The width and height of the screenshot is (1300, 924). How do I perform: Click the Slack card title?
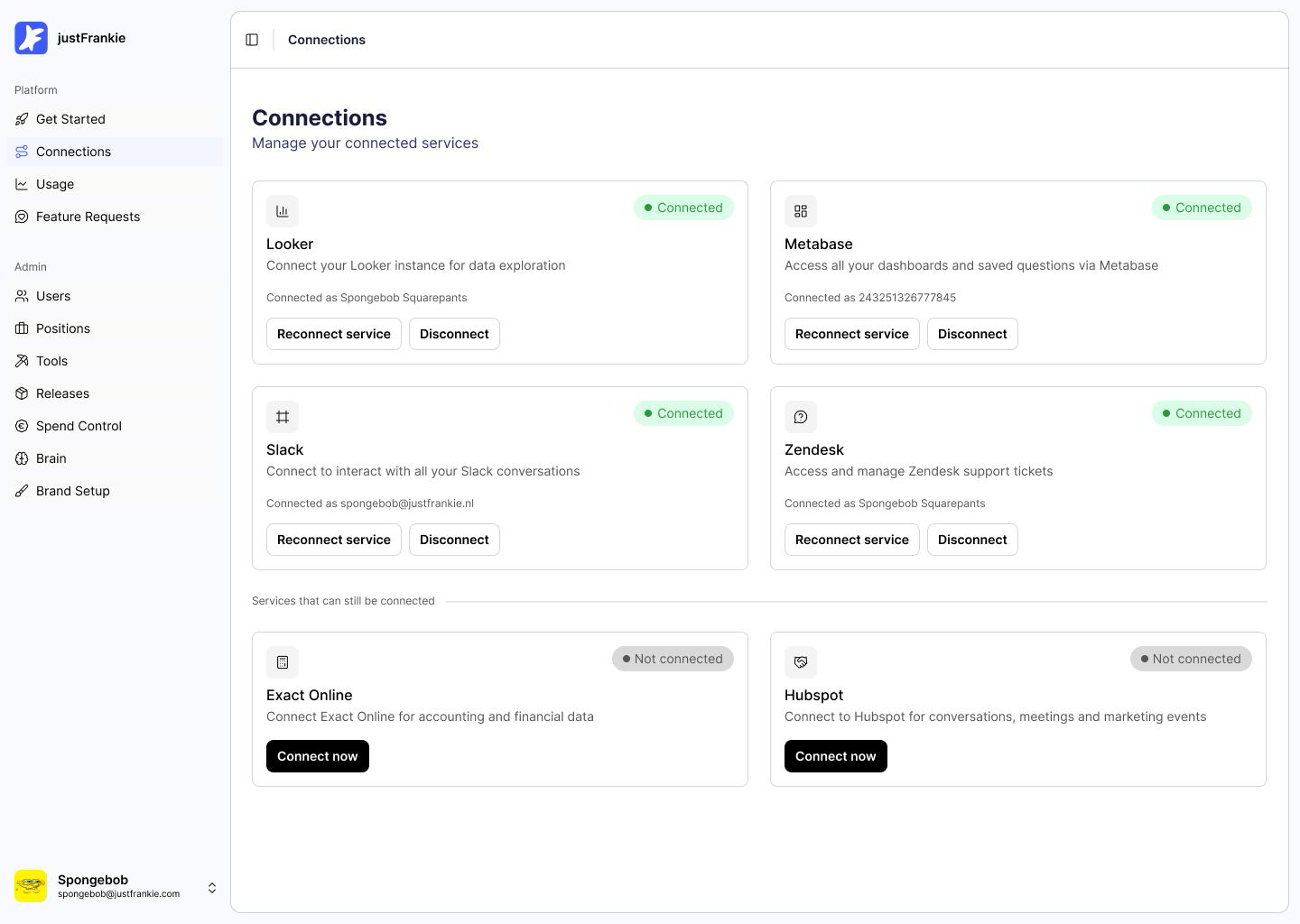click(x=284, y=449)
